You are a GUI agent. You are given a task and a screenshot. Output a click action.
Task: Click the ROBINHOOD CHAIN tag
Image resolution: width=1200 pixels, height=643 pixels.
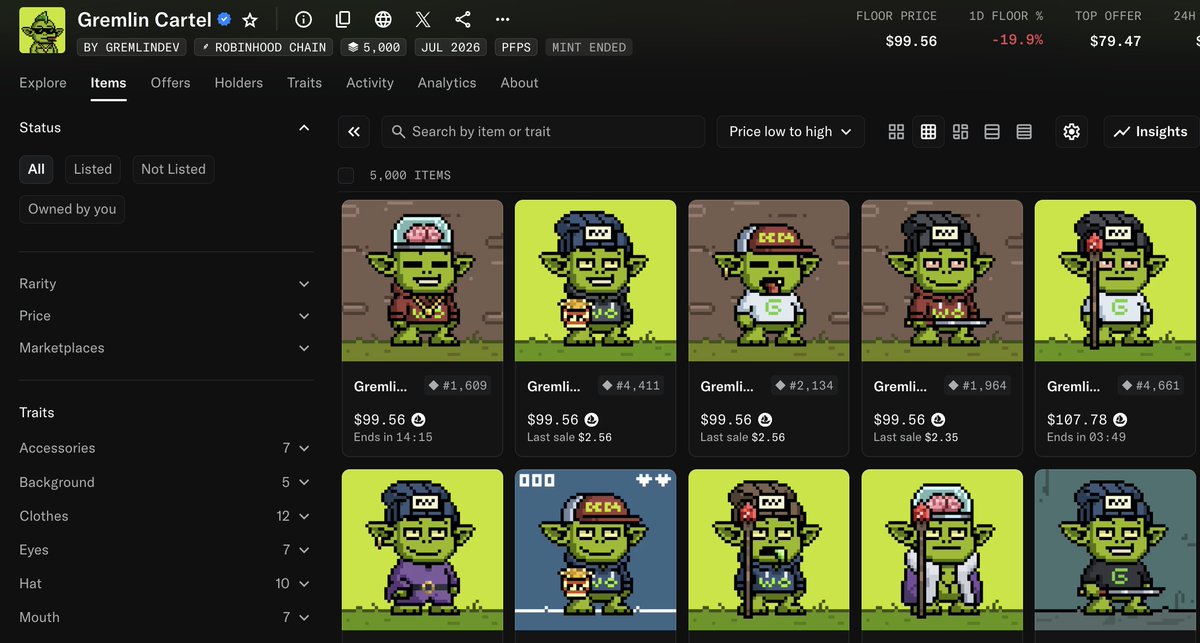pyautogui.click(x=264, y=47)
